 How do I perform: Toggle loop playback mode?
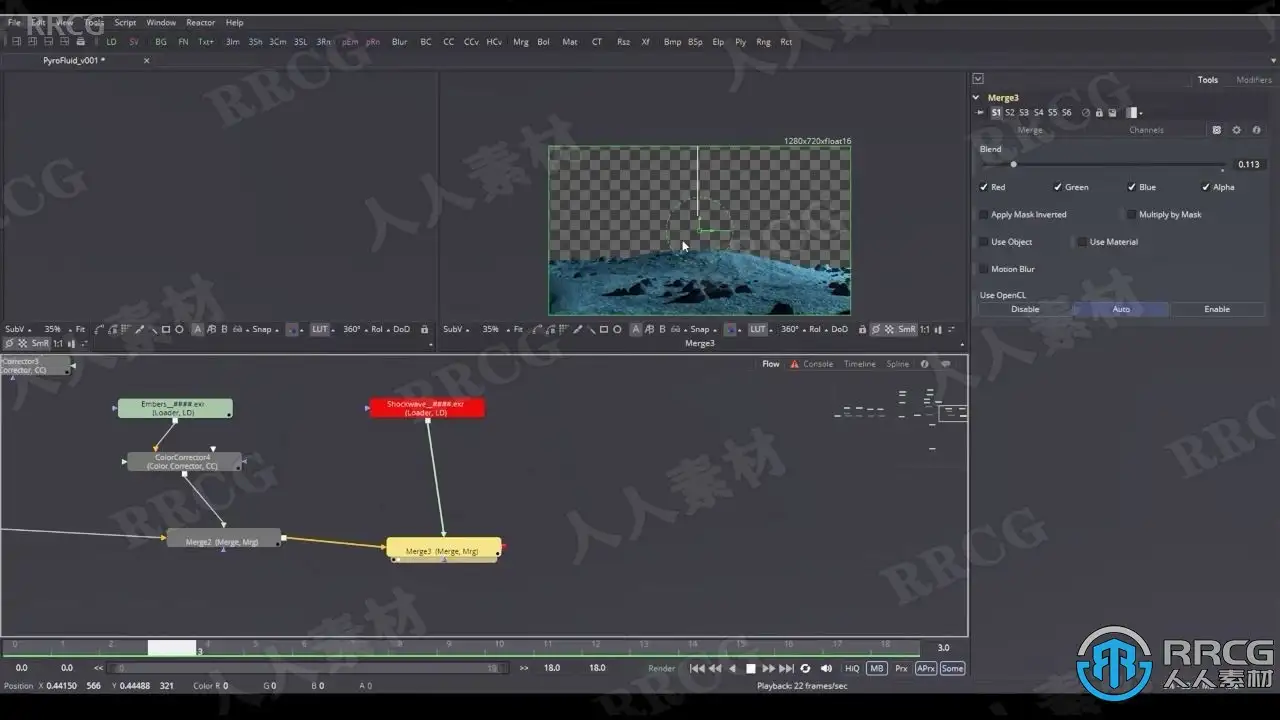coord(805,669)
